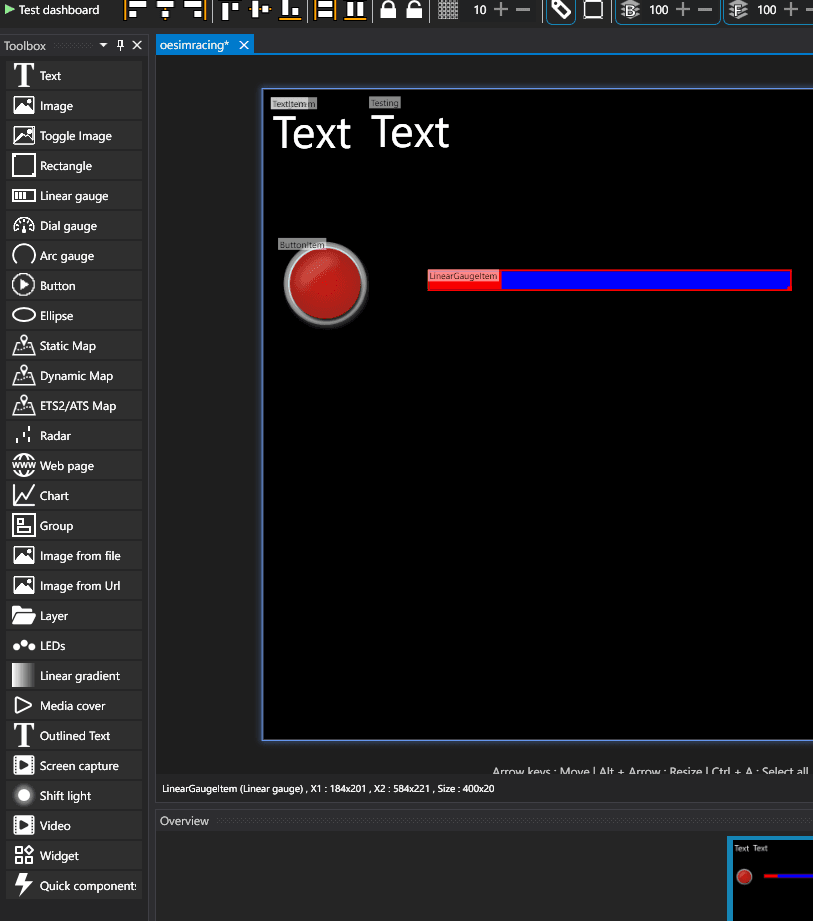Select the Quick component tool
Image resolution: width=813 pixels, height=921 pixels.
coord(74,885)
